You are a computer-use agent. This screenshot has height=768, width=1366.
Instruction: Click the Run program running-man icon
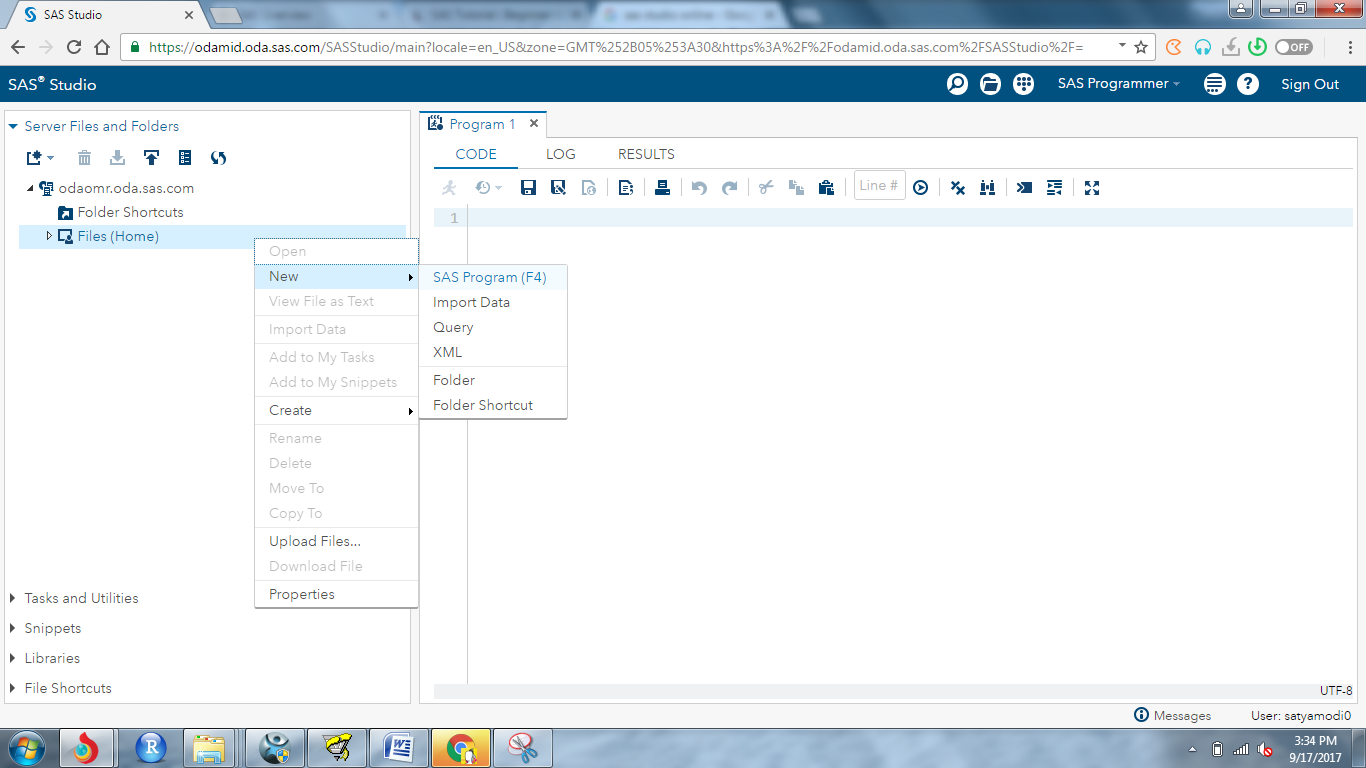pyautogui.click(x=449, y=187)
